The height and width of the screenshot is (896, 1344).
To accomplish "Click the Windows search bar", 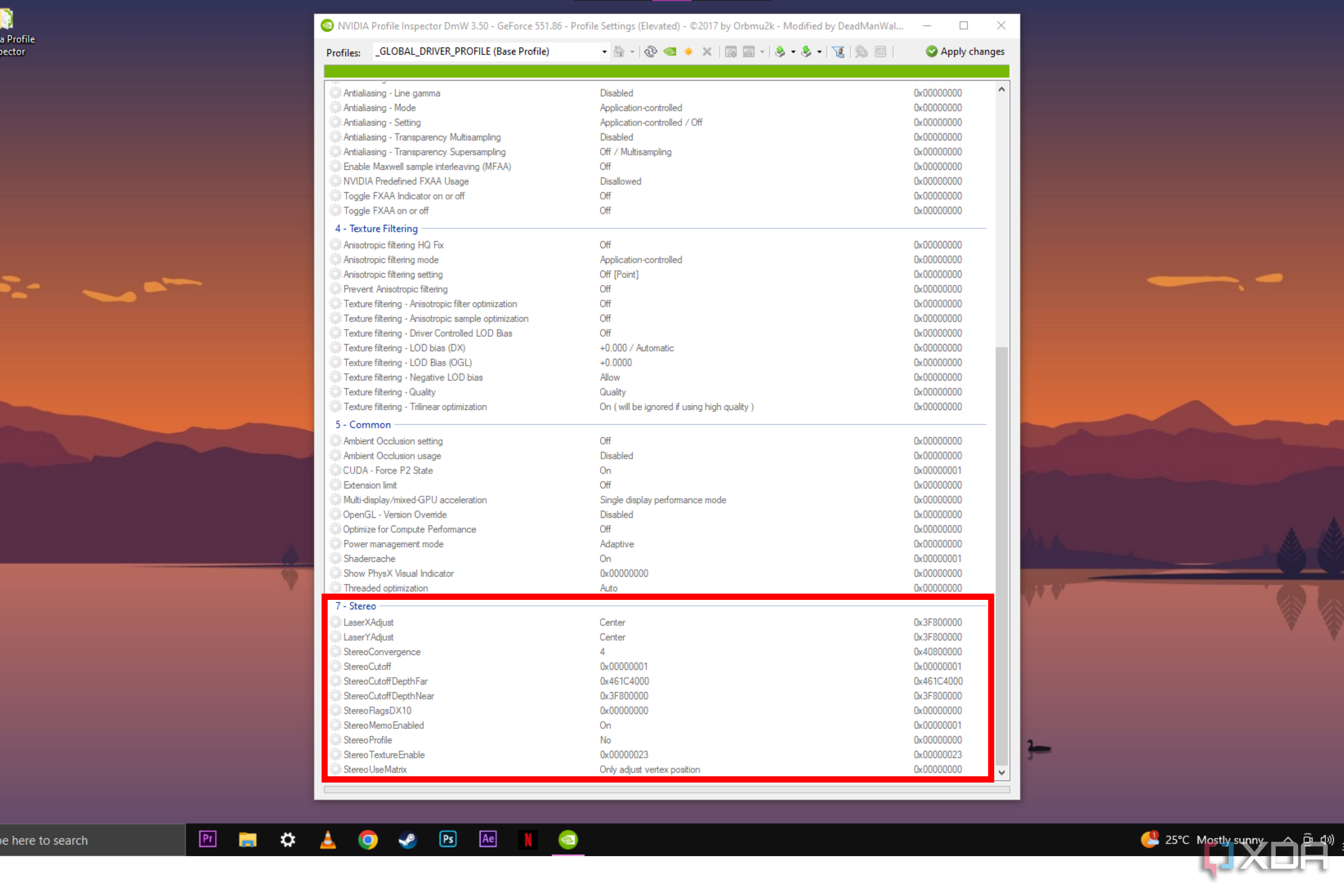I will (x=86, y=840).
